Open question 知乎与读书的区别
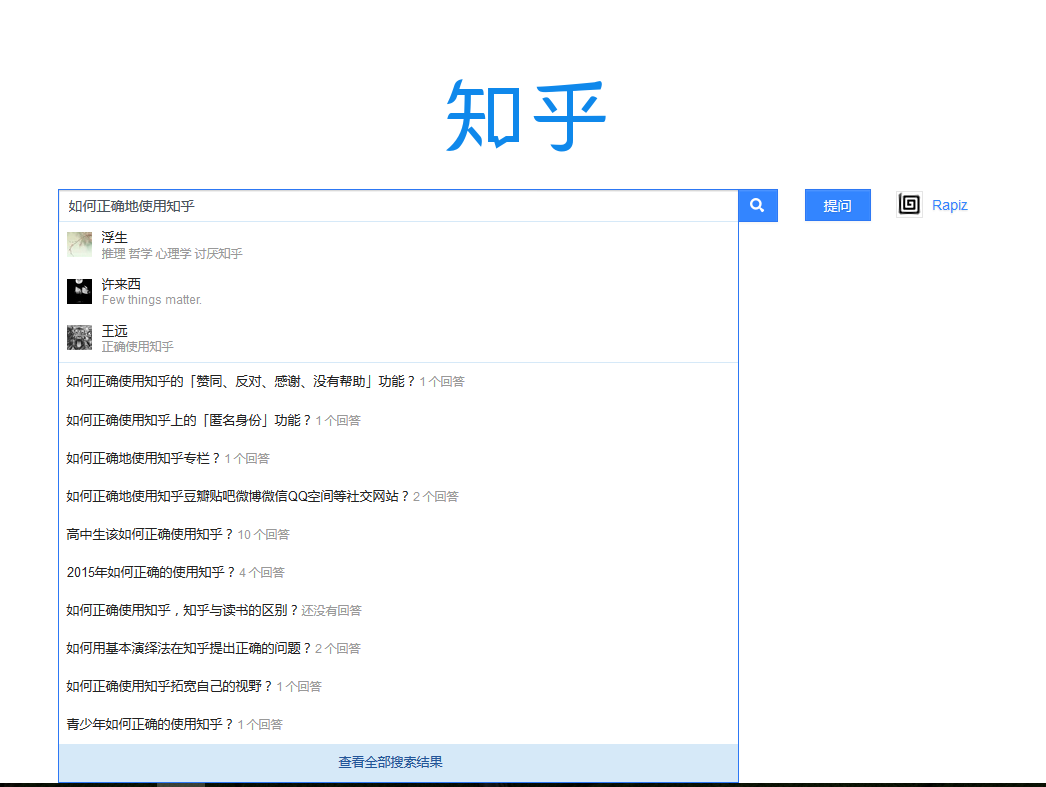 tap(398, 610)
